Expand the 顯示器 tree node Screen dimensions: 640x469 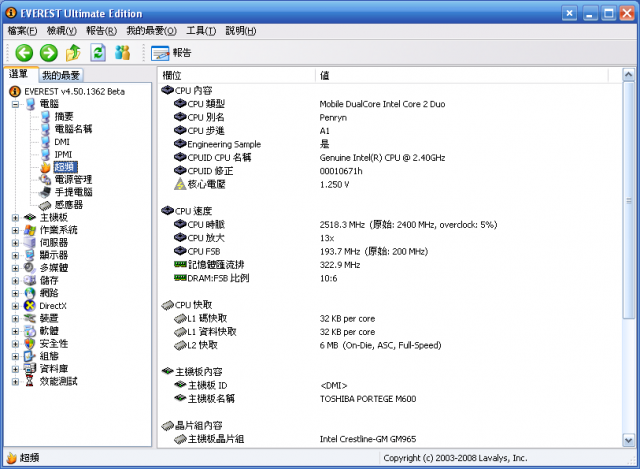pyautogui.click(x=15, y=256)
